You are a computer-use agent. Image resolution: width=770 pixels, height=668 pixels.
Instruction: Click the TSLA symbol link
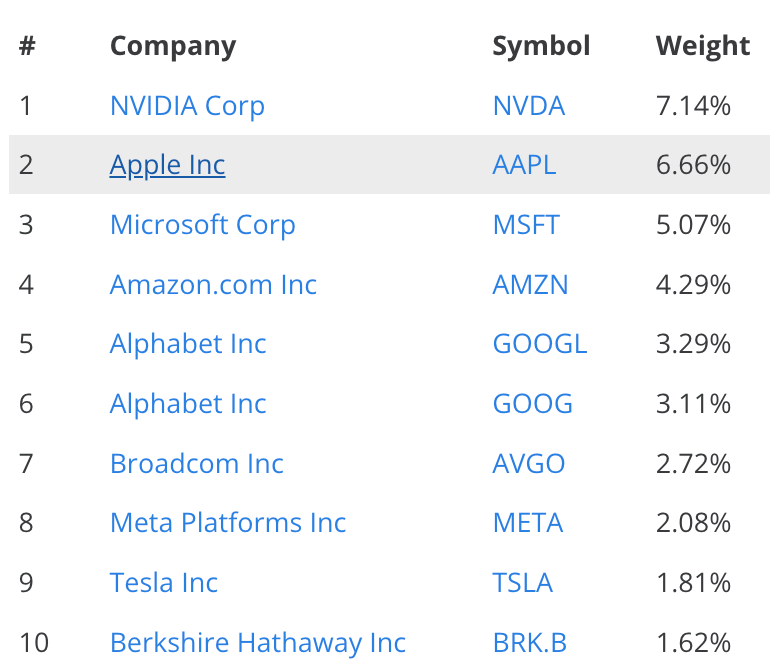tap(522, 583)
